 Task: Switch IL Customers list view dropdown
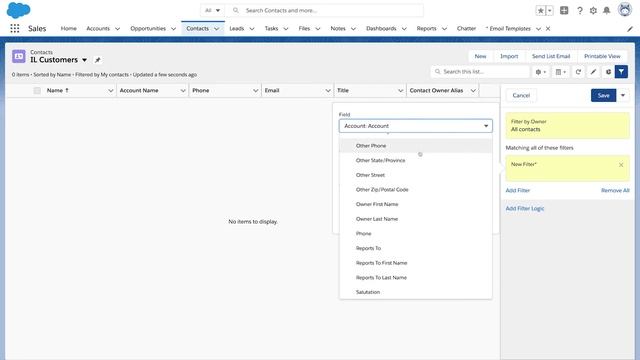(84, 60)
